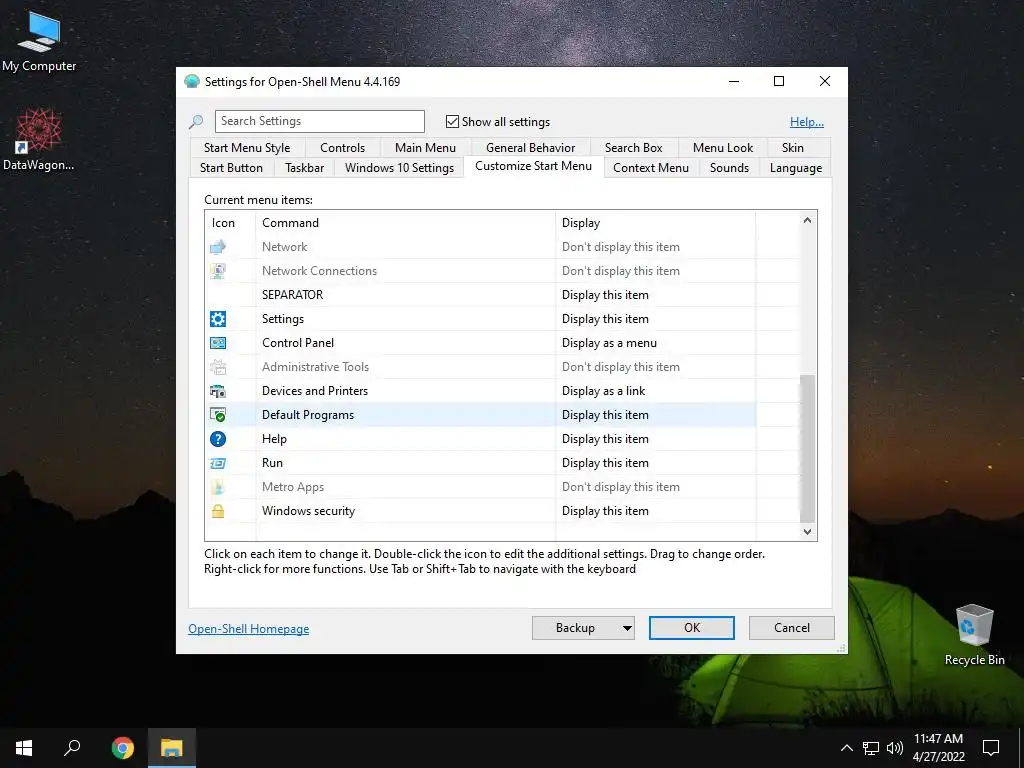Select the Run command text
The height and width of the screenshot is (768, 1024).
click(272, 463)
